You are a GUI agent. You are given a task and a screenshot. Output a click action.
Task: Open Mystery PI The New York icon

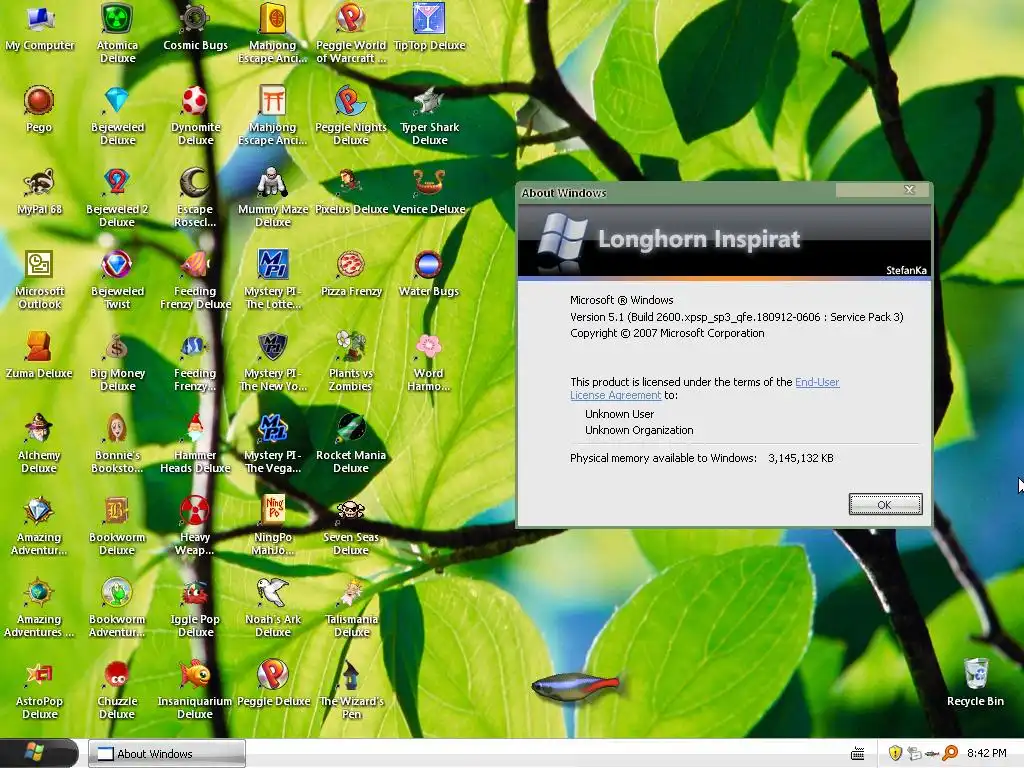tap(272, 361)
